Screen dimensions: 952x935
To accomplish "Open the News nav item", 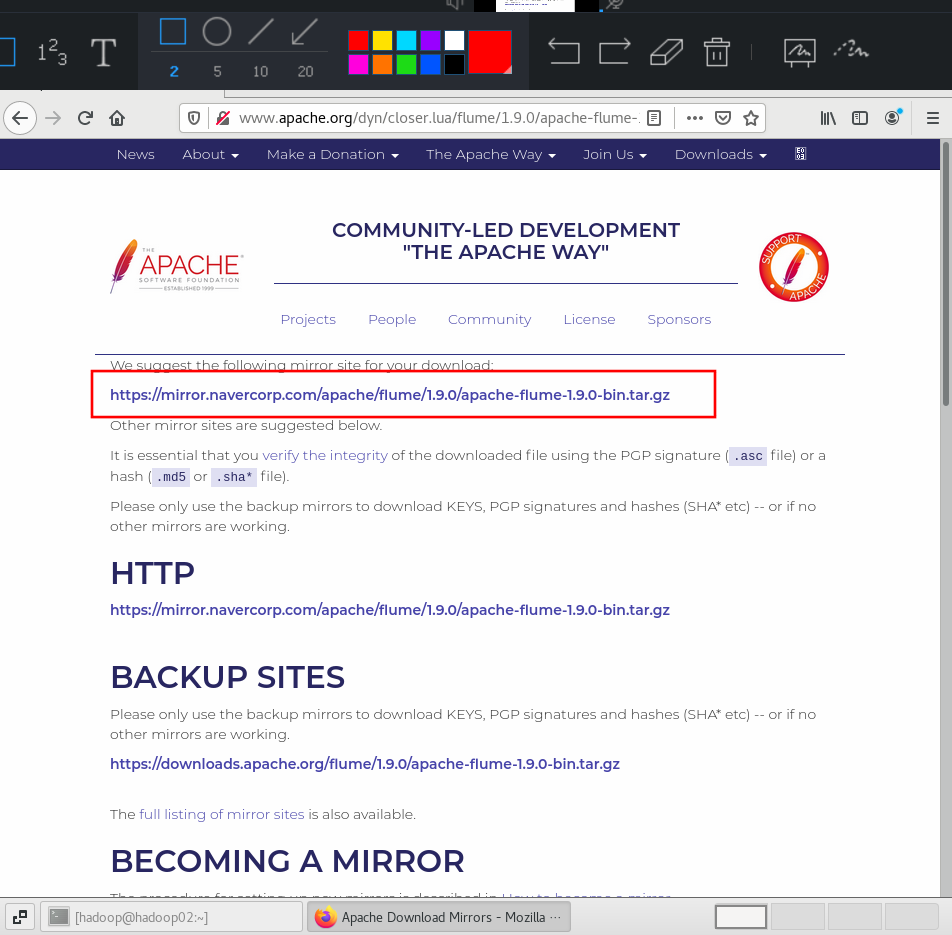I will coord(135,154).
